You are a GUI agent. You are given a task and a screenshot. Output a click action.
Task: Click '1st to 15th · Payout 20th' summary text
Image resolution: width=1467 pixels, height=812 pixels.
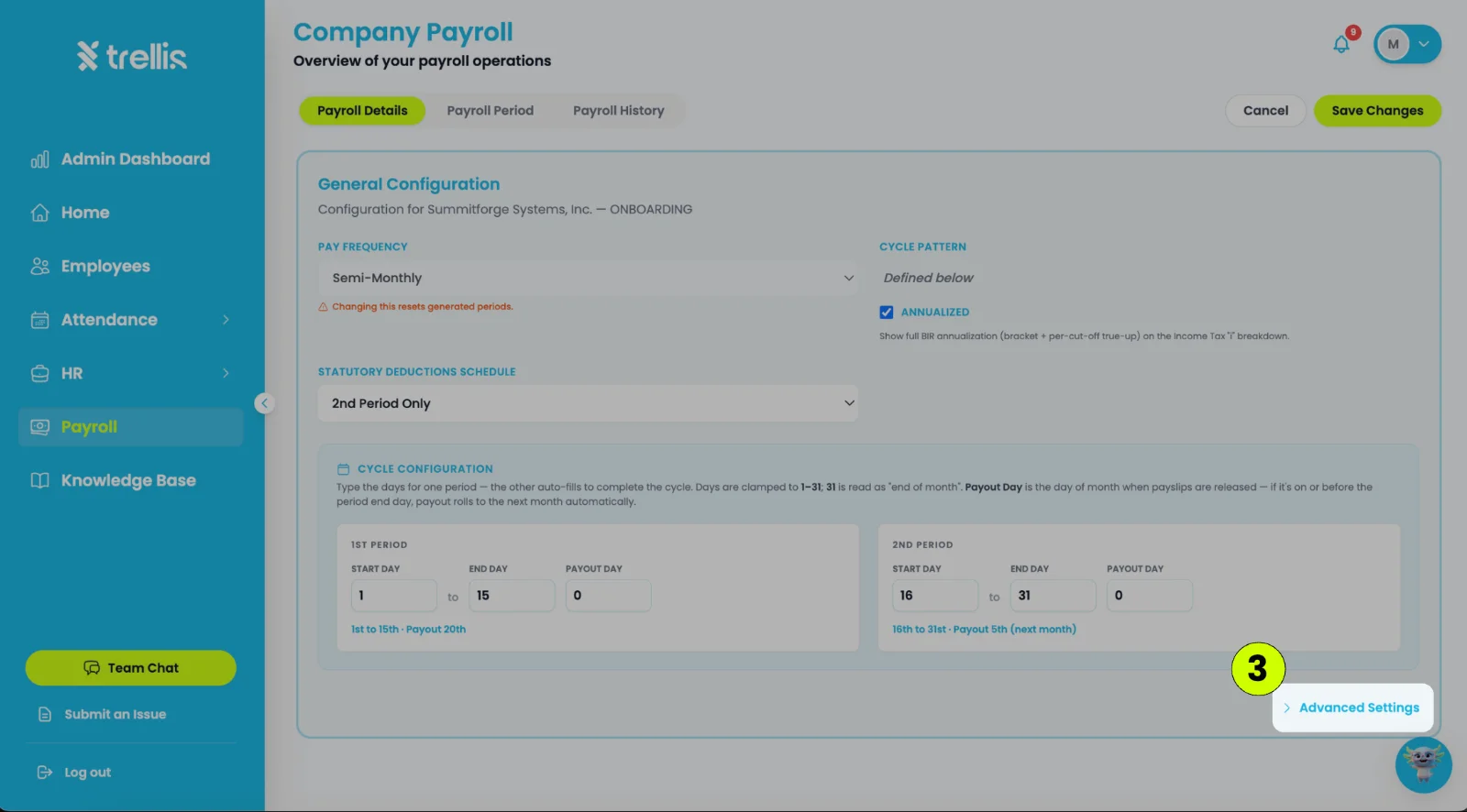408,630
